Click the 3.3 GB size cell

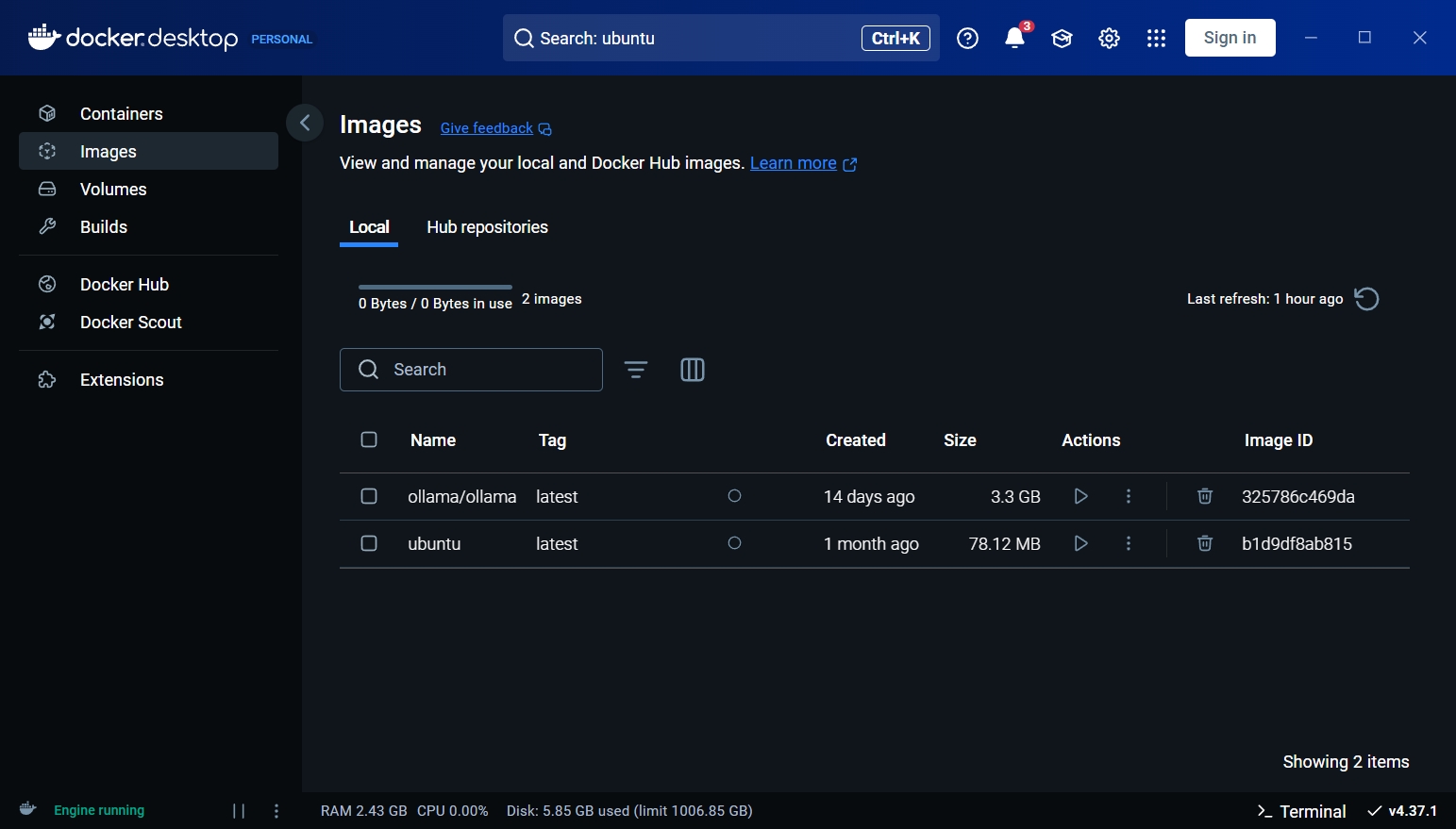pos(1015,497)
